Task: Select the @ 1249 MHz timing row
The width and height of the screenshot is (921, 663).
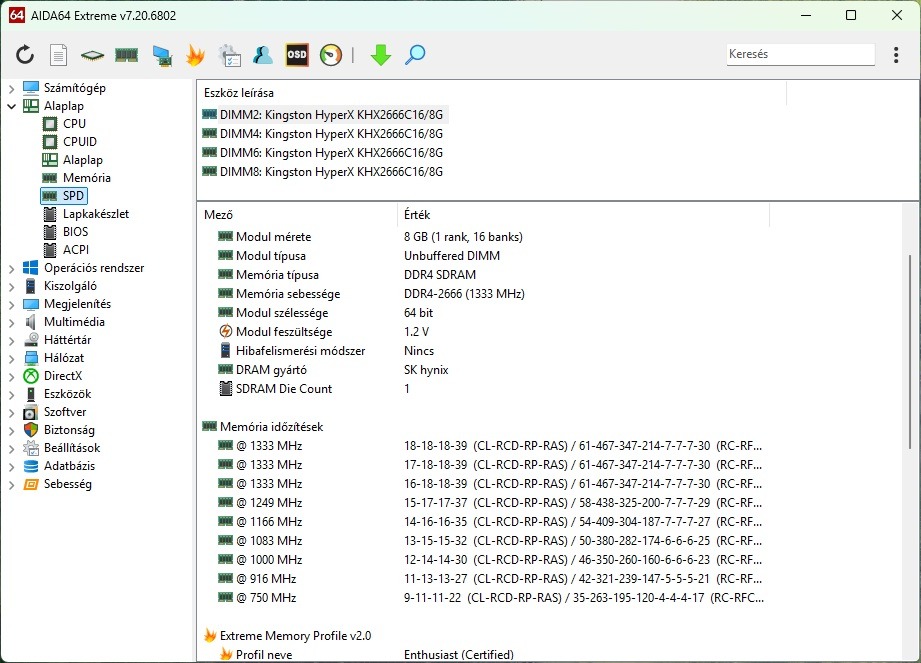Action: tap(482, 503)
